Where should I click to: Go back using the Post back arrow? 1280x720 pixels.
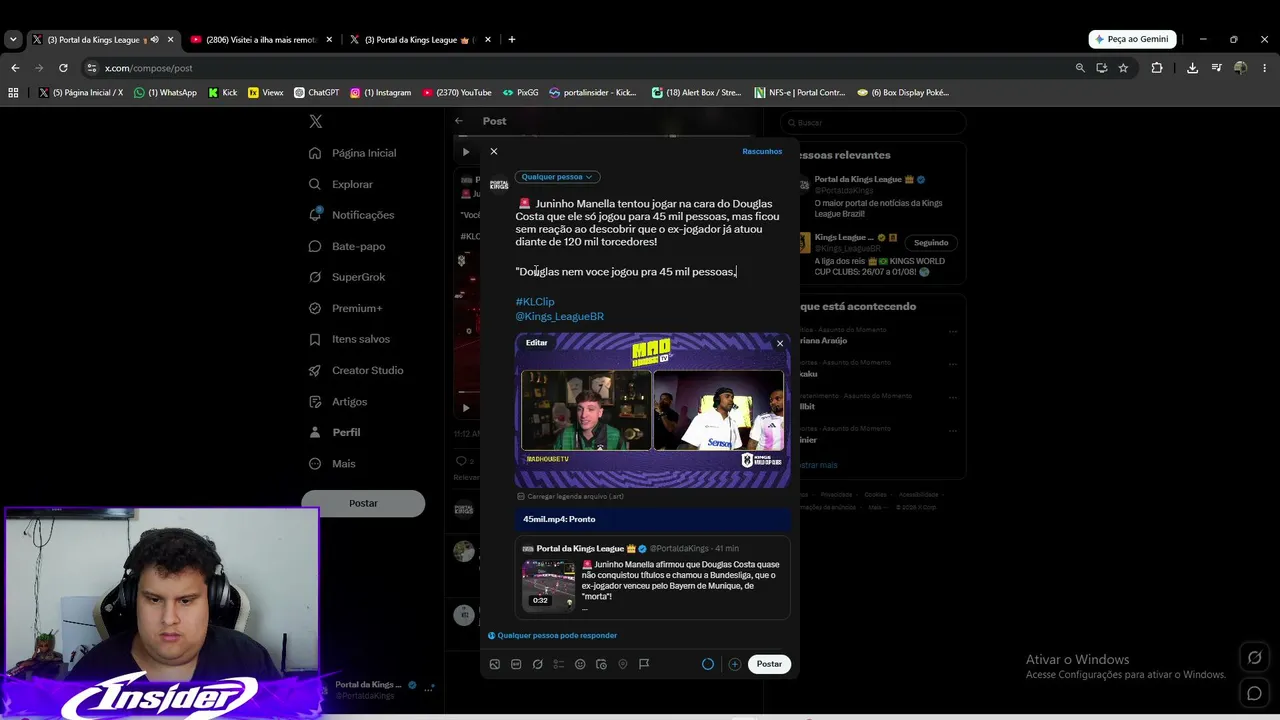click(459, 121)
